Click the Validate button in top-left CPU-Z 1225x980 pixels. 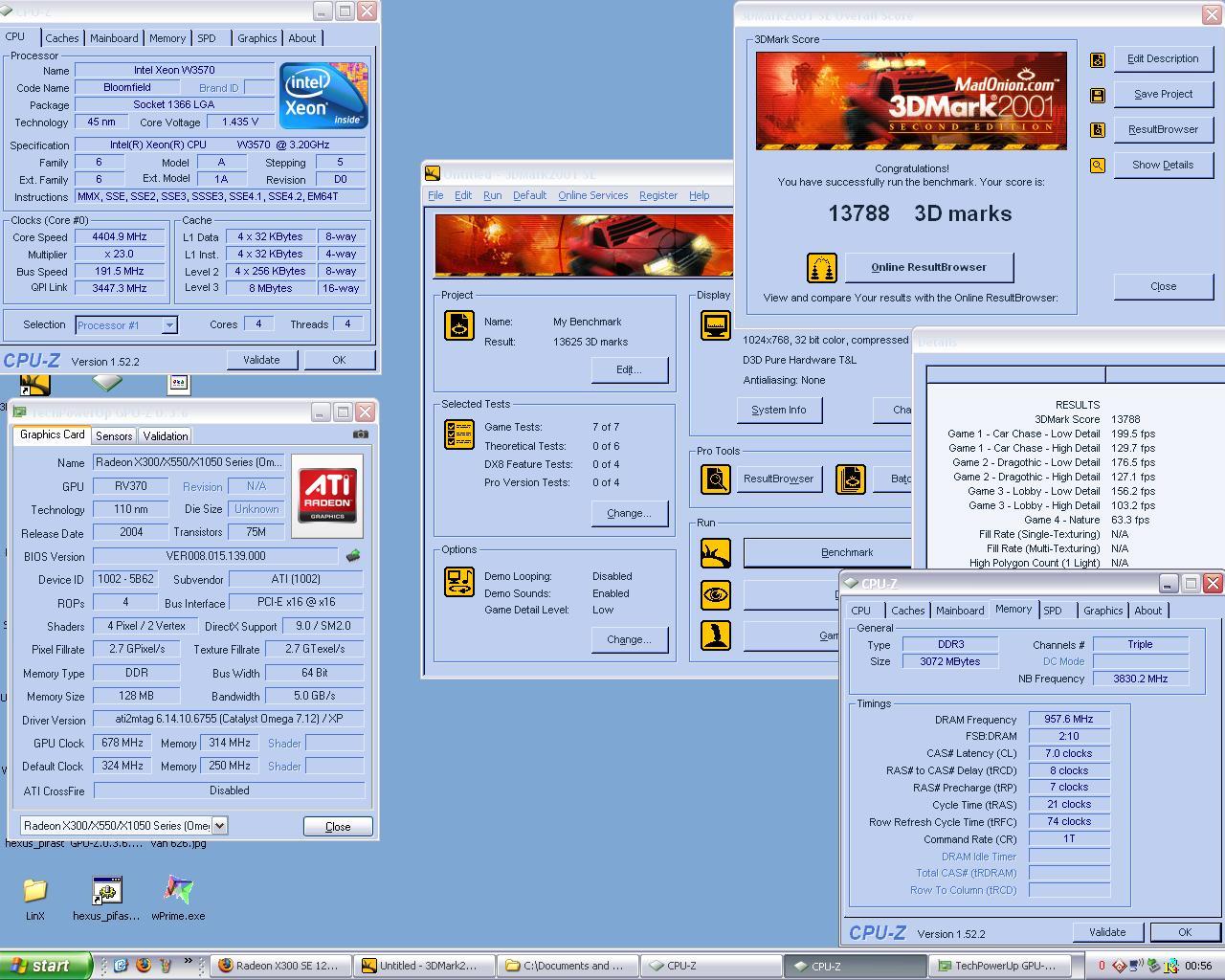(261, 360)
